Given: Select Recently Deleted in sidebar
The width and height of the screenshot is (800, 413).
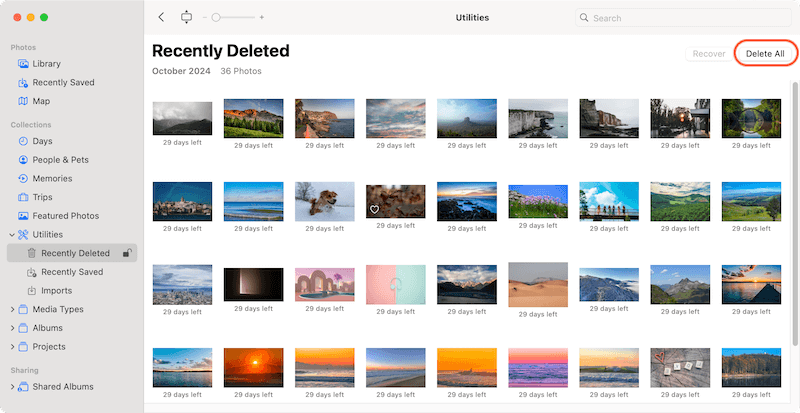Looking at the screenshot, I should [72, 253].
